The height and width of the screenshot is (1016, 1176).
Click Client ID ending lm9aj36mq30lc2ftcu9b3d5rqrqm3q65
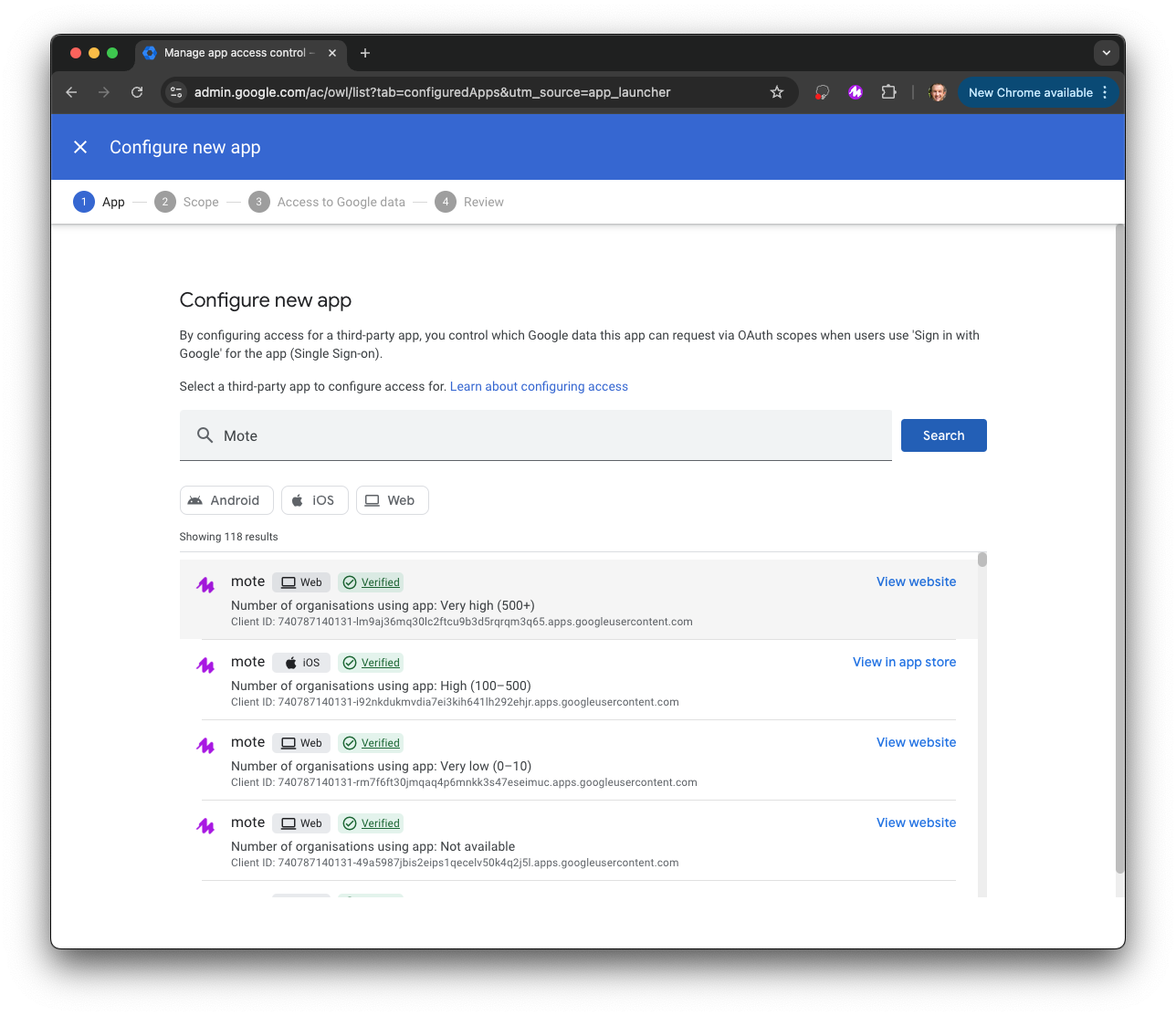(x=462, y=622)
